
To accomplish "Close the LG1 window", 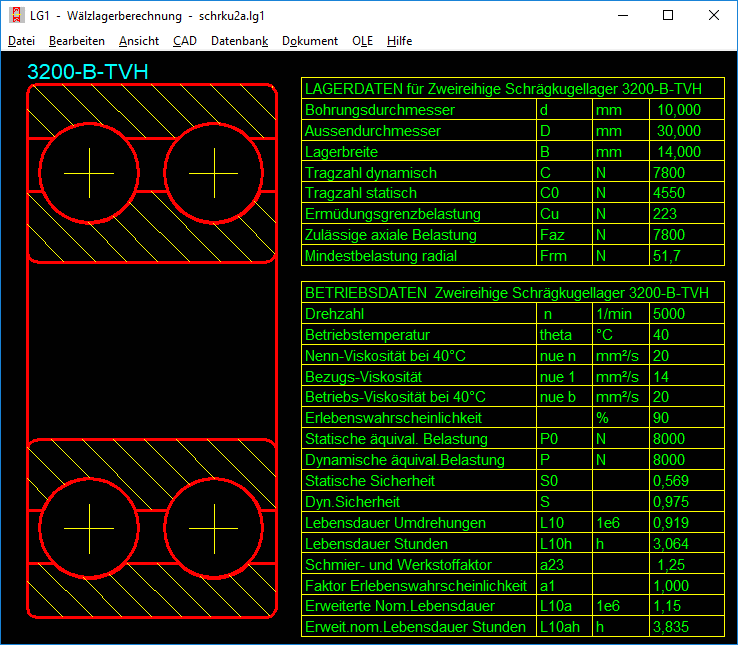I will pos(714,16).
